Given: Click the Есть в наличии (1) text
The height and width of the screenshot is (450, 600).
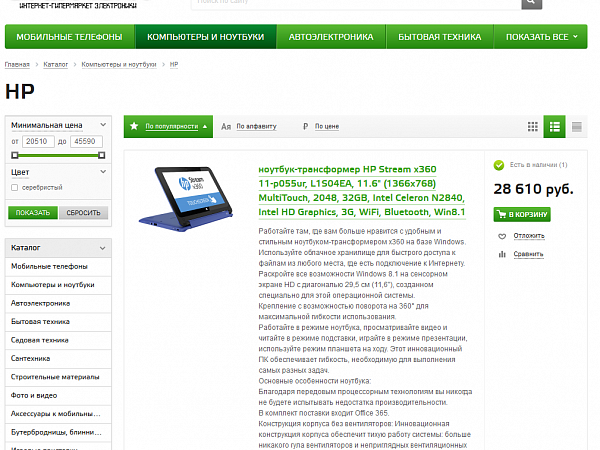Looking at the screenshot, I should point(538,165).
